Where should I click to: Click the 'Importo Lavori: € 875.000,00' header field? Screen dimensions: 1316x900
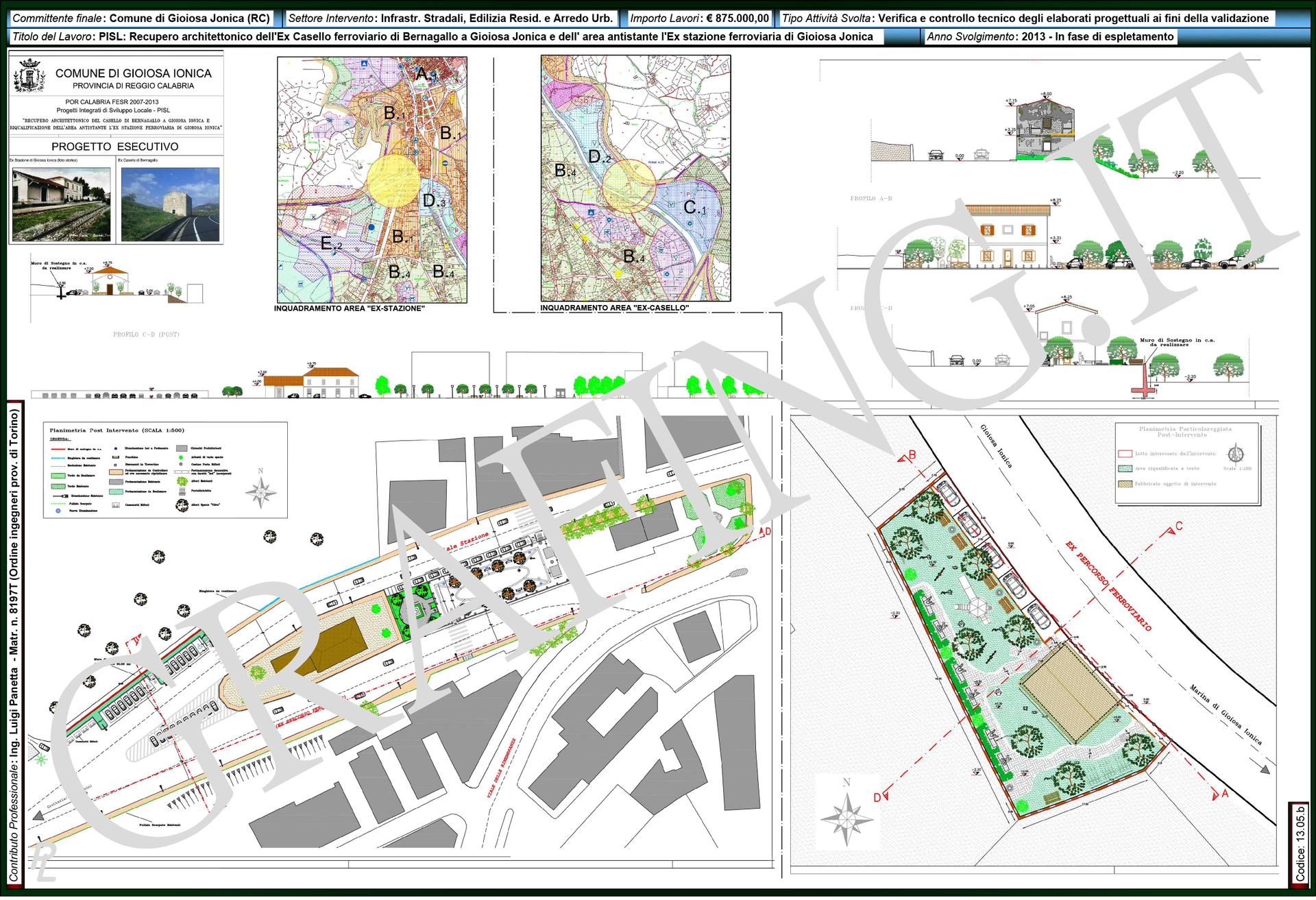(x=700, y=19)
